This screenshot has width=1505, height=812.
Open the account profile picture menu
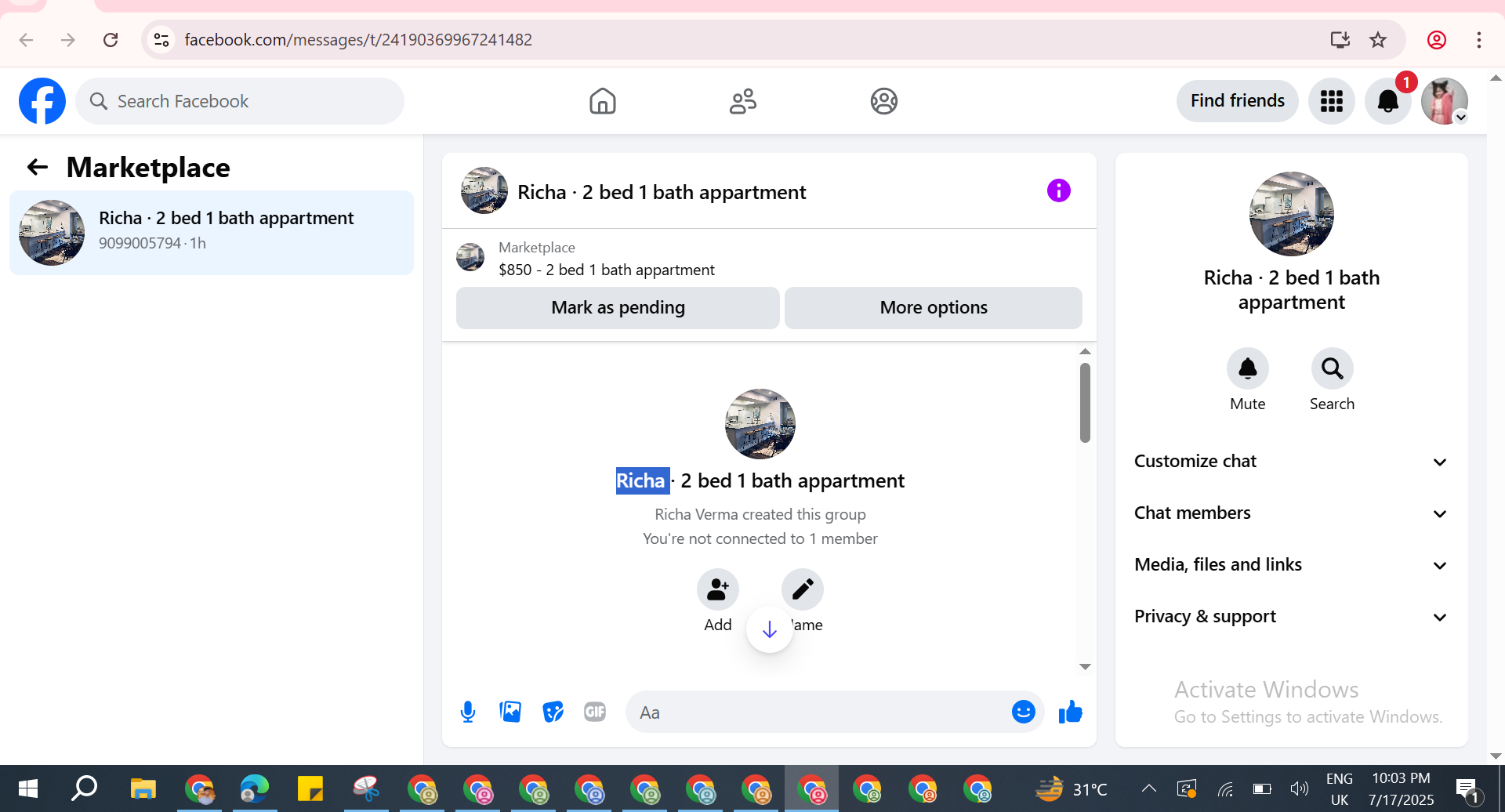[1445, 101]
